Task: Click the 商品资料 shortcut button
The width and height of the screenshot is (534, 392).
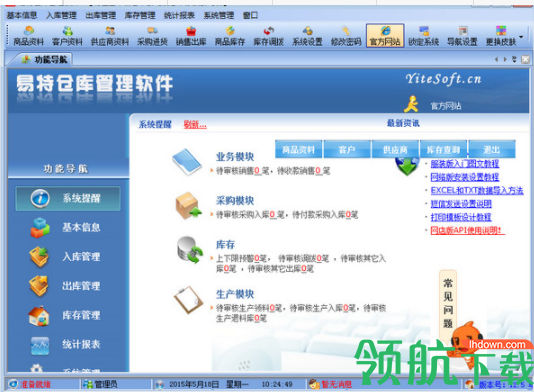Action: click(x=298, y=150)
